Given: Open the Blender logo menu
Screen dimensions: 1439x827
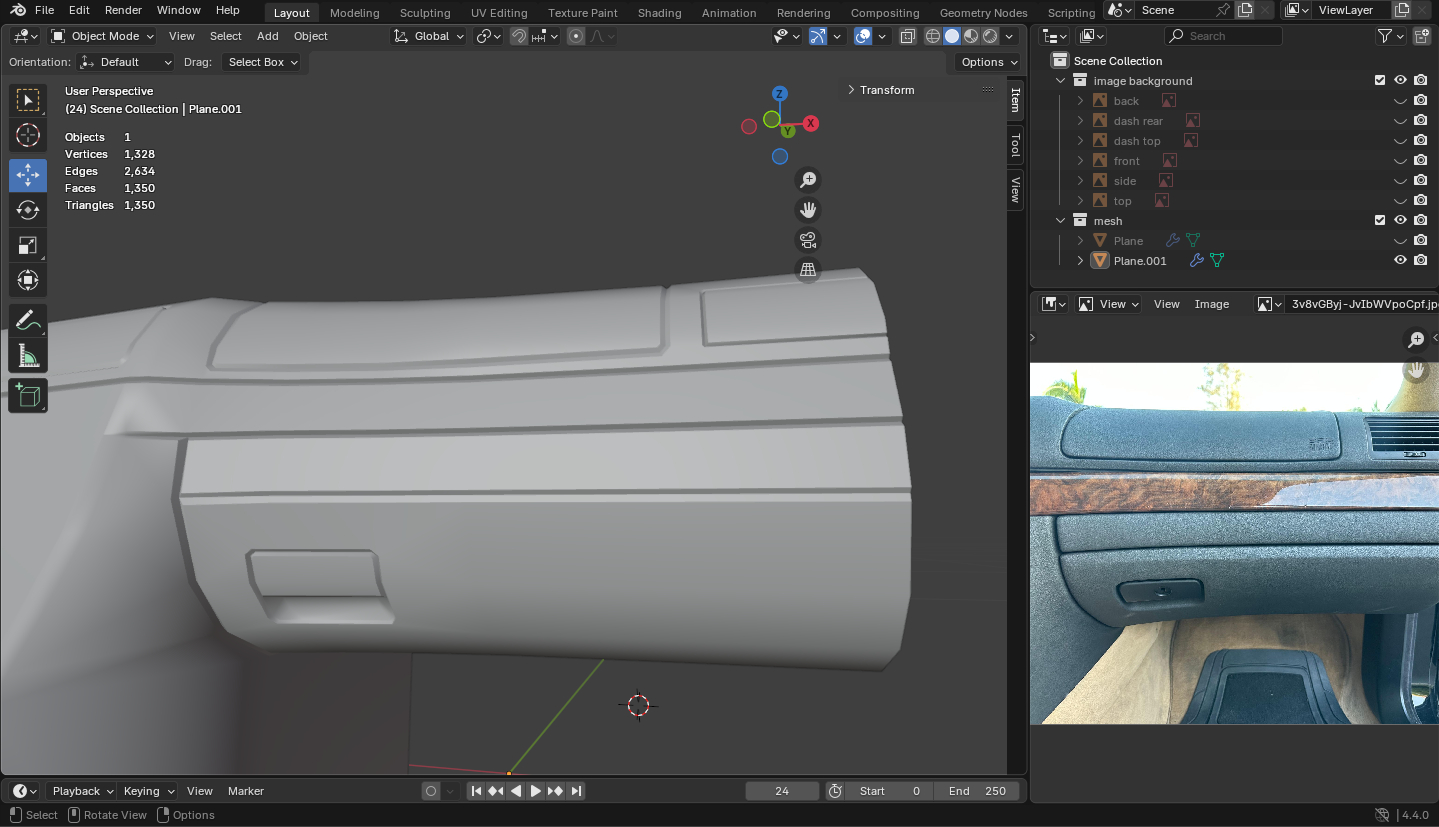Looking at the screenshot, I should 18,10.
